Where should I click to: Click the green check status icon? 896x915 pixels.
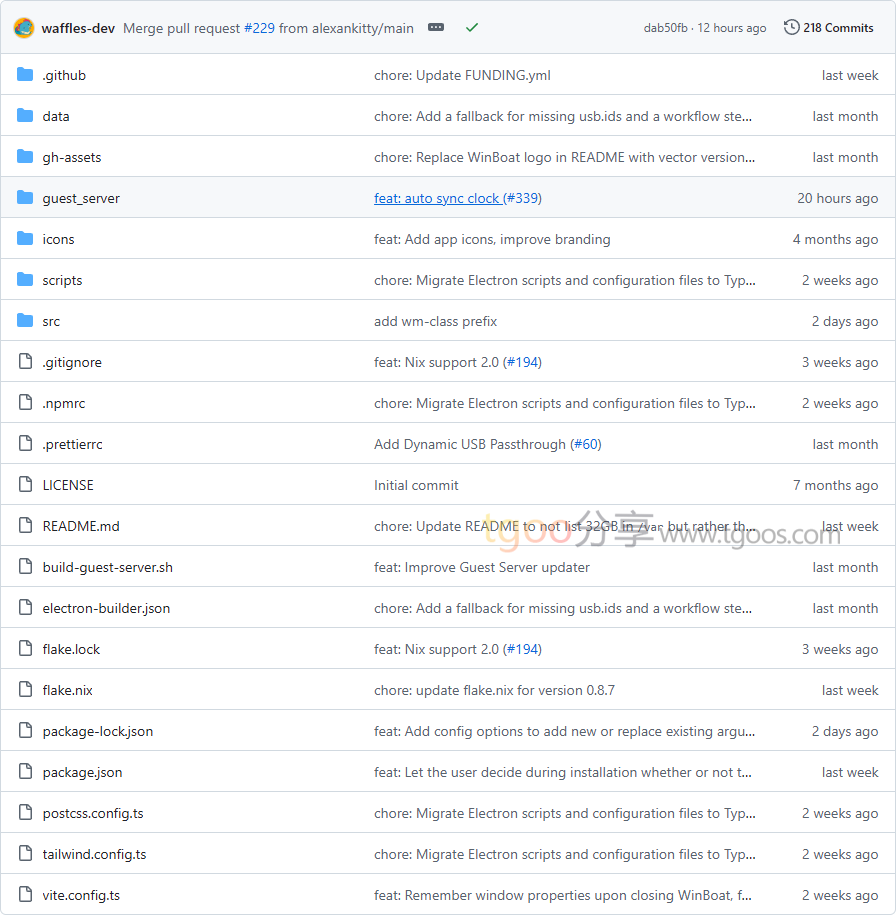click(x=472, y=28)
